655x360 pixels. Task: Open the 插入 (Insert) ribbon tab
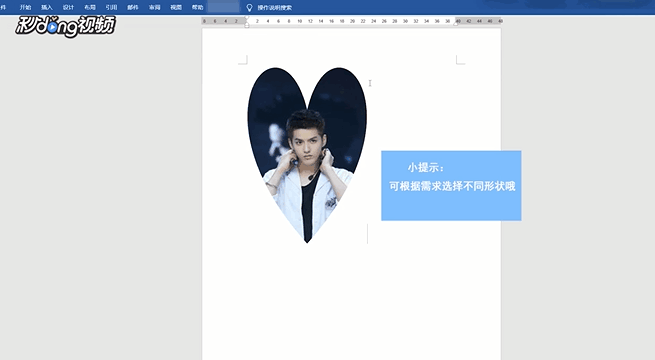(47, 7)
